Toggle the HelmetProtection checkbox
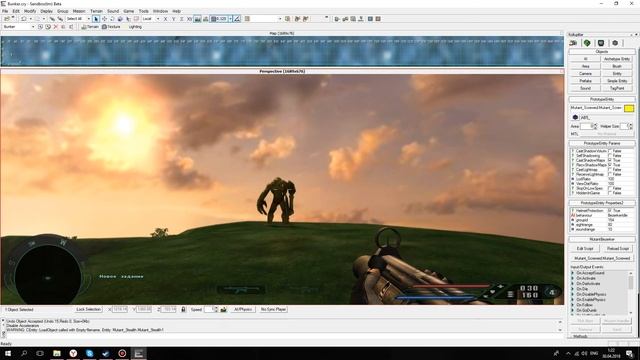 pos(610,211)
